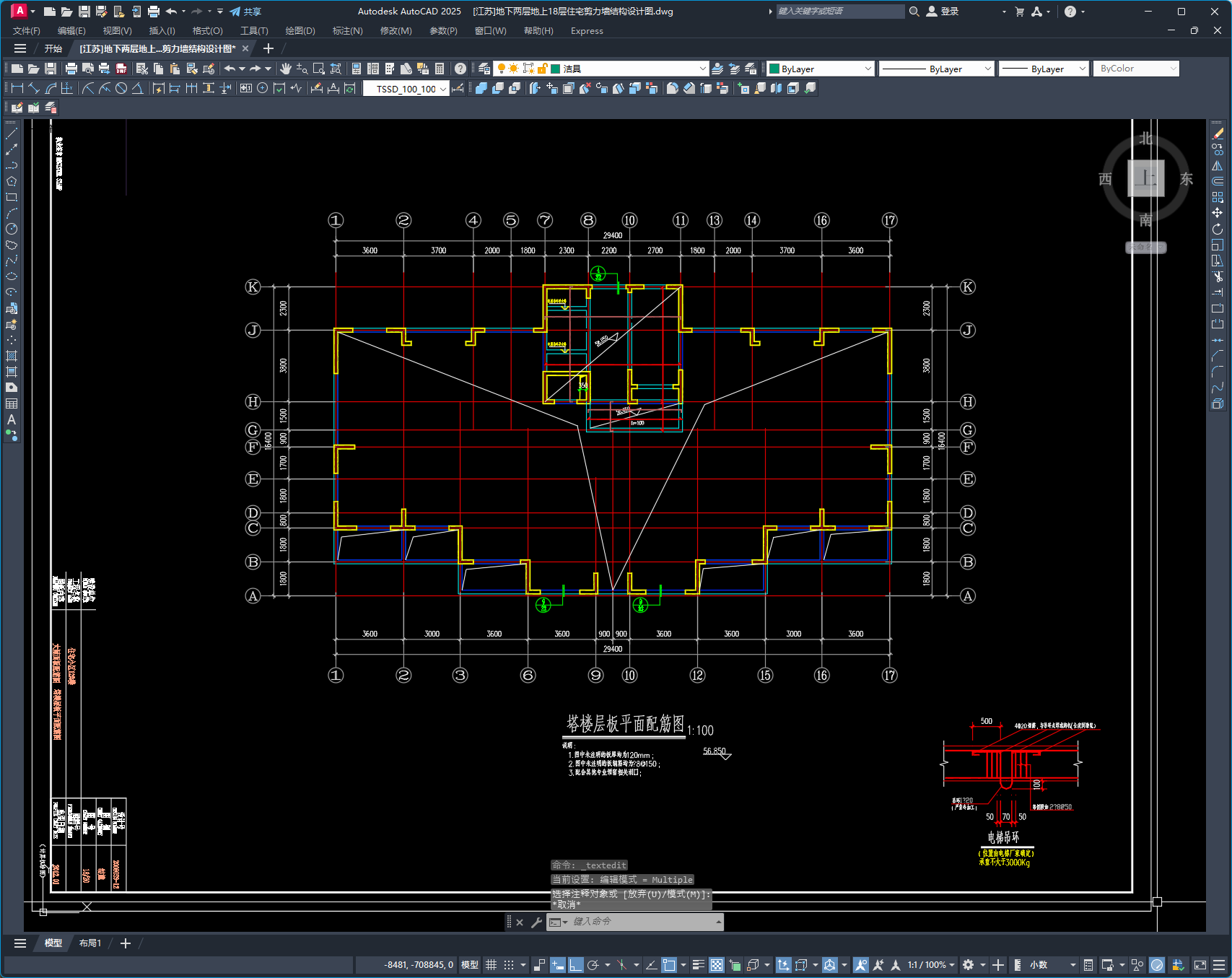The height and width of the screenshot is (978, 1232).
Task: Click the Linear dimension tool
Action: pos(17,88)
